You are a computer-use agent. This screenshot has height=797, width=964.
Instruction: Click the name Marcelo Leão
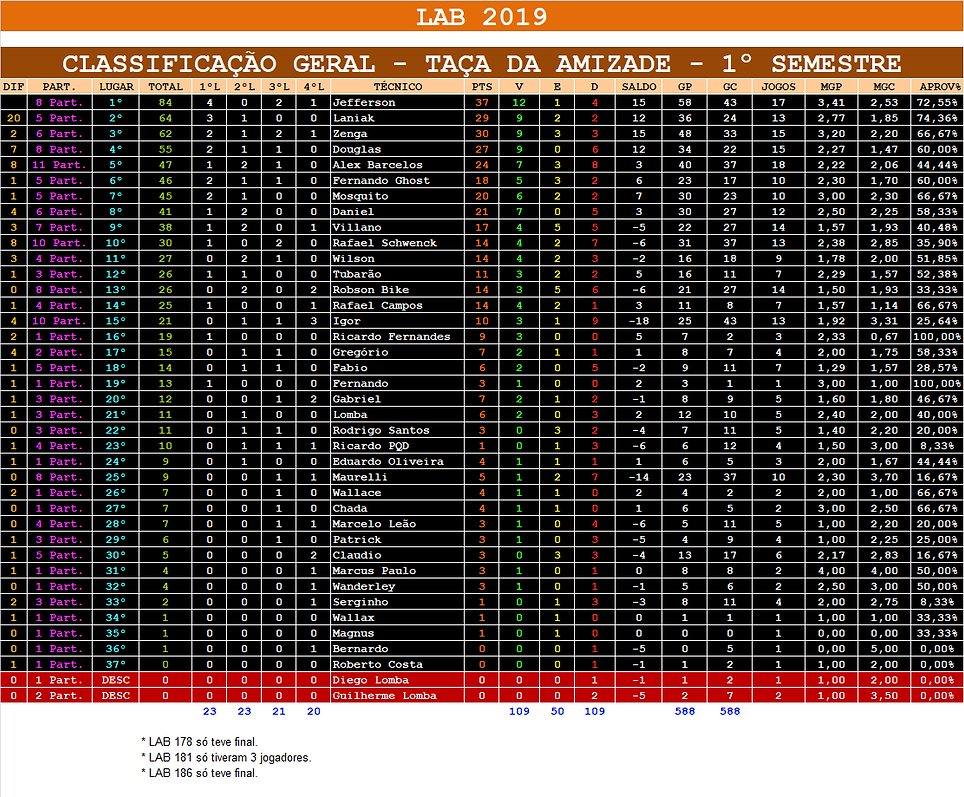click(374, 524)
